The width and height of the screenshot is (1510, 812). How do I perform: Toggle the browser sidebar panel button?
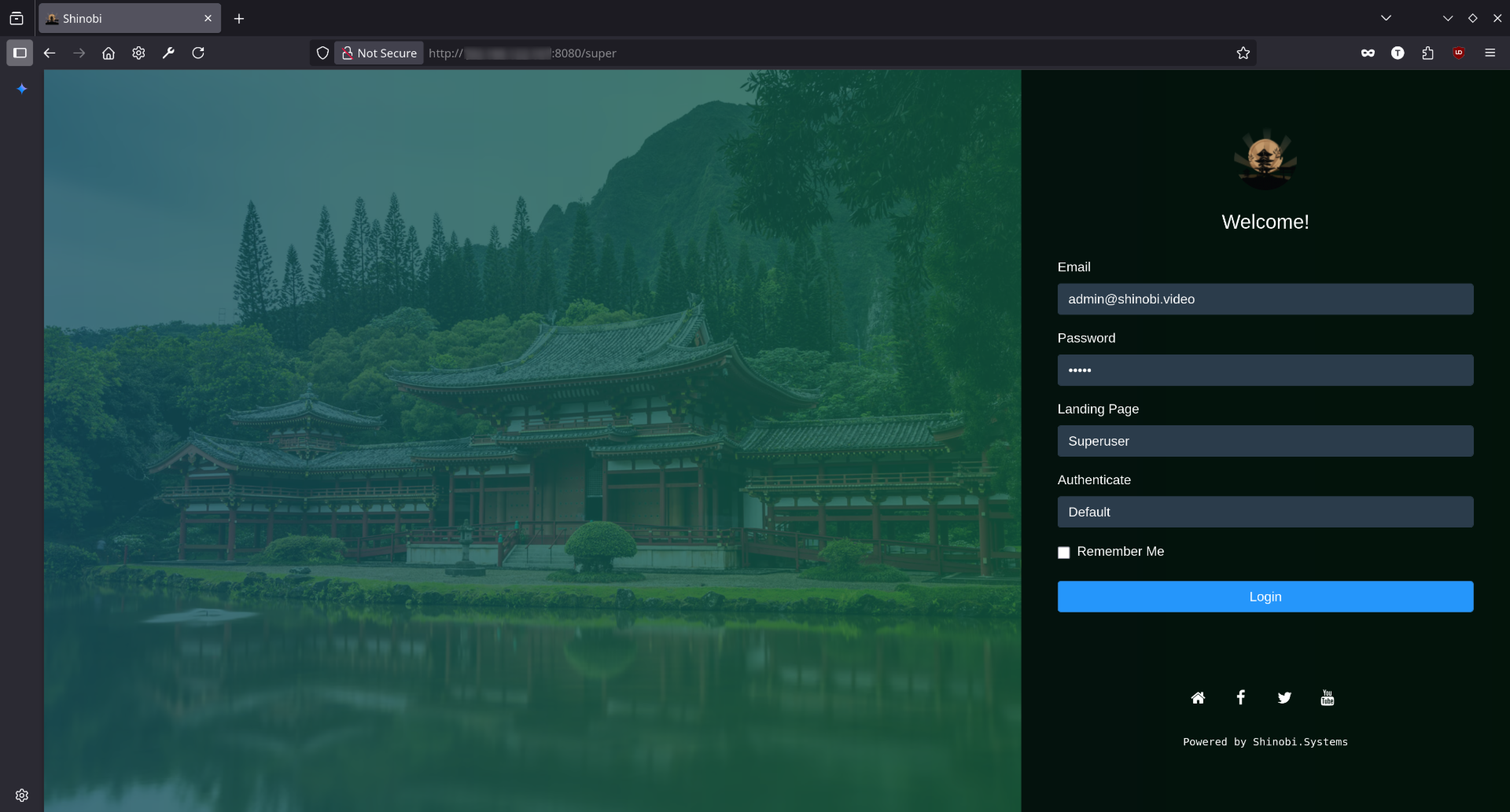(x=19, y=53)
